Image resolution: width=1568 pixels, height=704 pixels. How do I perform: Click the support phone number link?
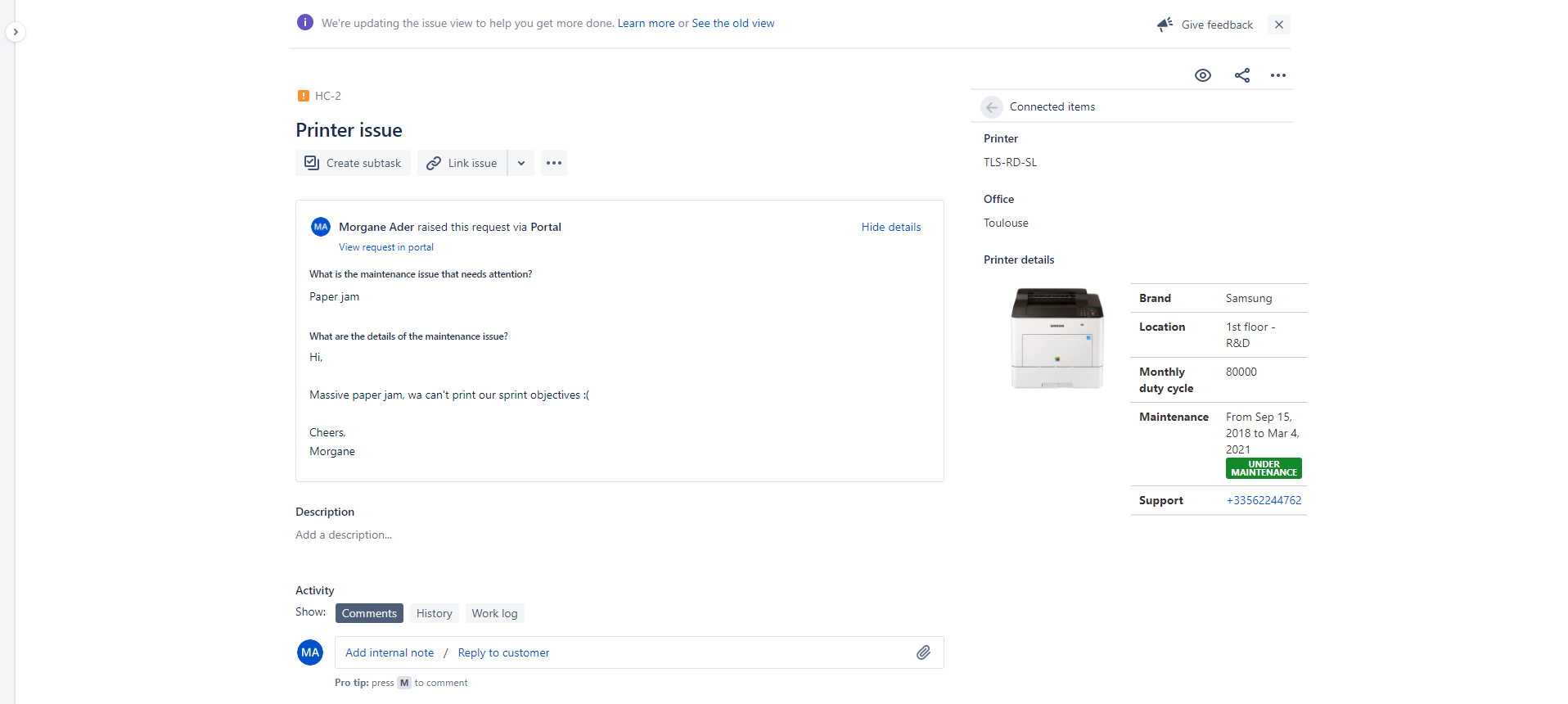(1263, 500)
